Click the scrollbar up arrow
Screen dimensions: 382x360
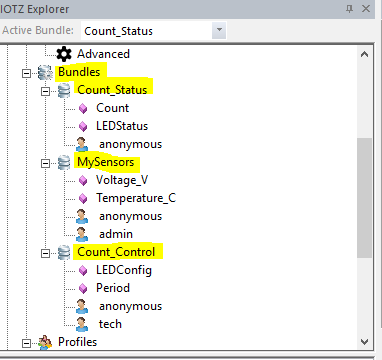click(x=364, y=54)
